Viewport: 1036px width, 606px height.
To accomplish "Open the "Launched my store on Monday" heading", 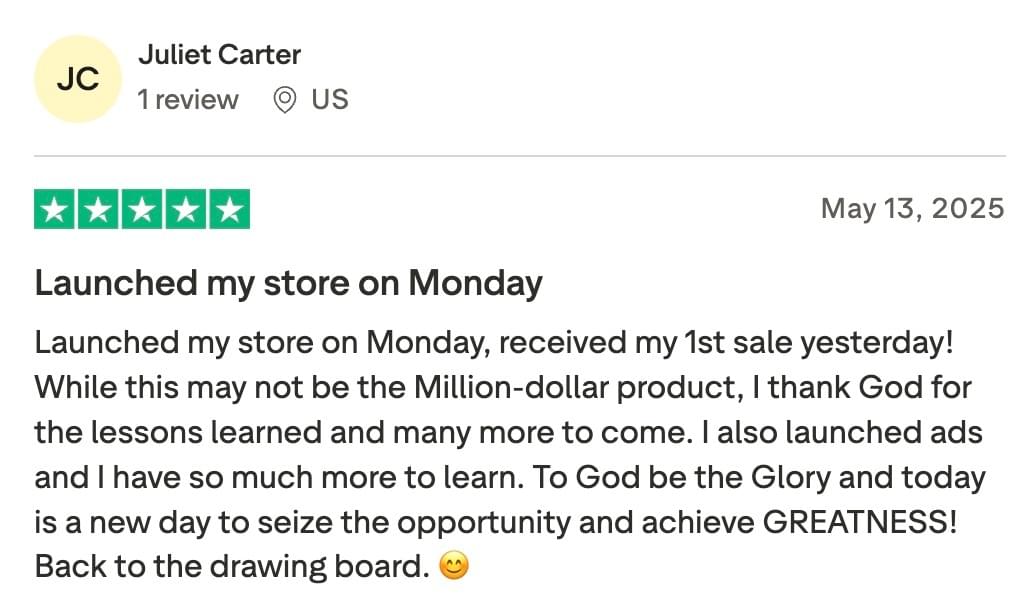I will [289, 284].
